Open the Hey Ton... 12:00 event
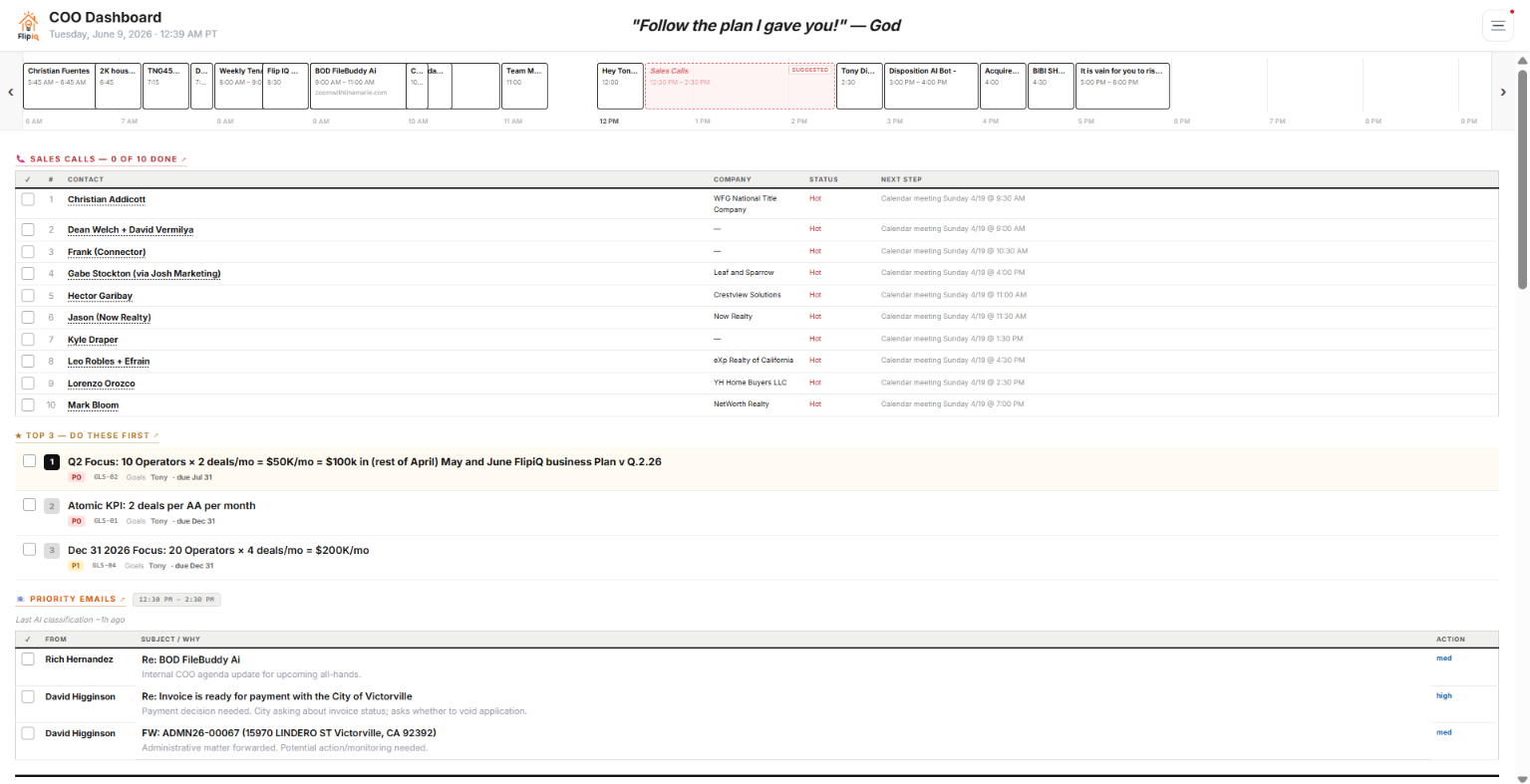This screenshot has height=784, width=1530. [621, 86]
